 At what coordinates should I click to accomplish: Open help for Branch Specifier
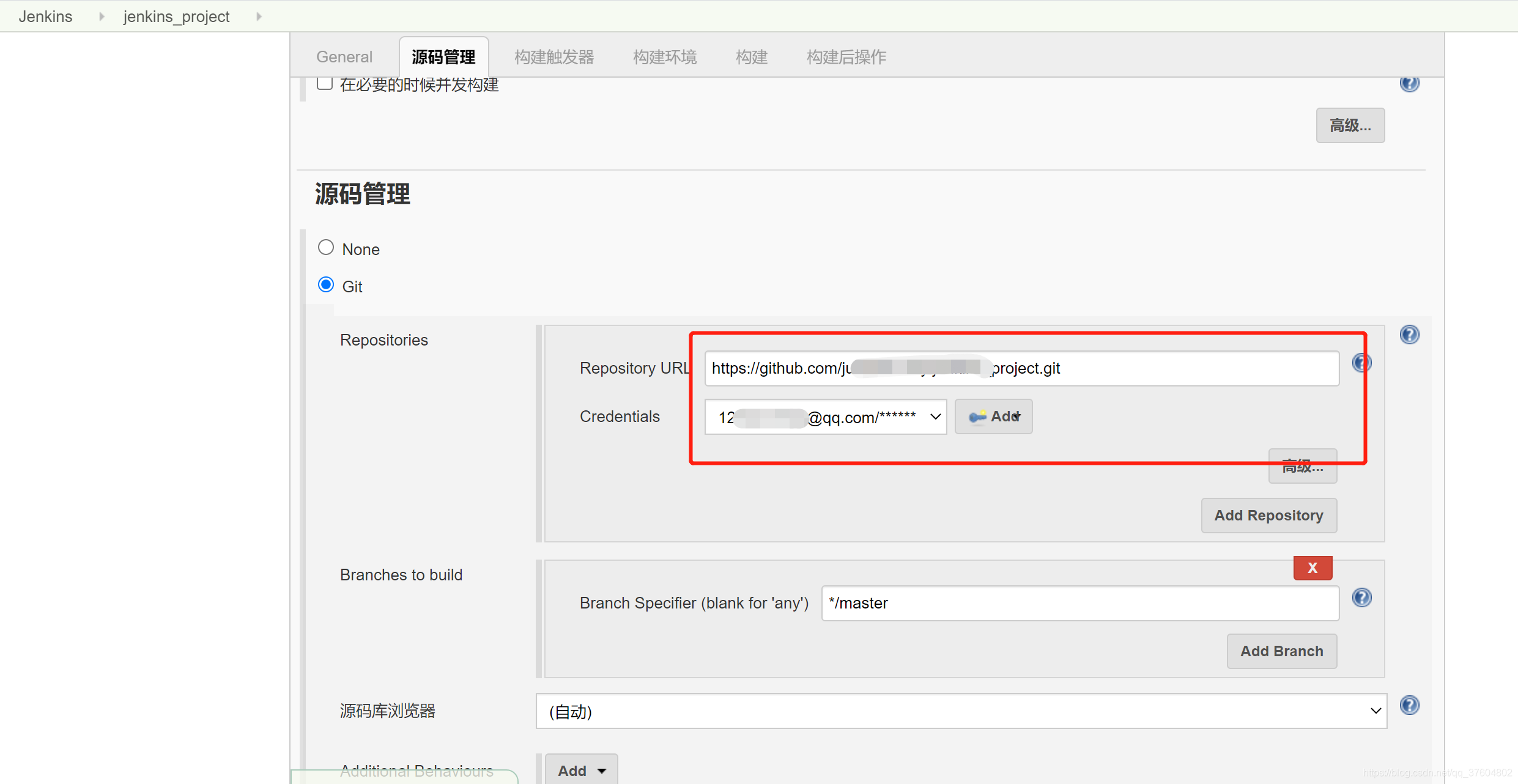1362,597
